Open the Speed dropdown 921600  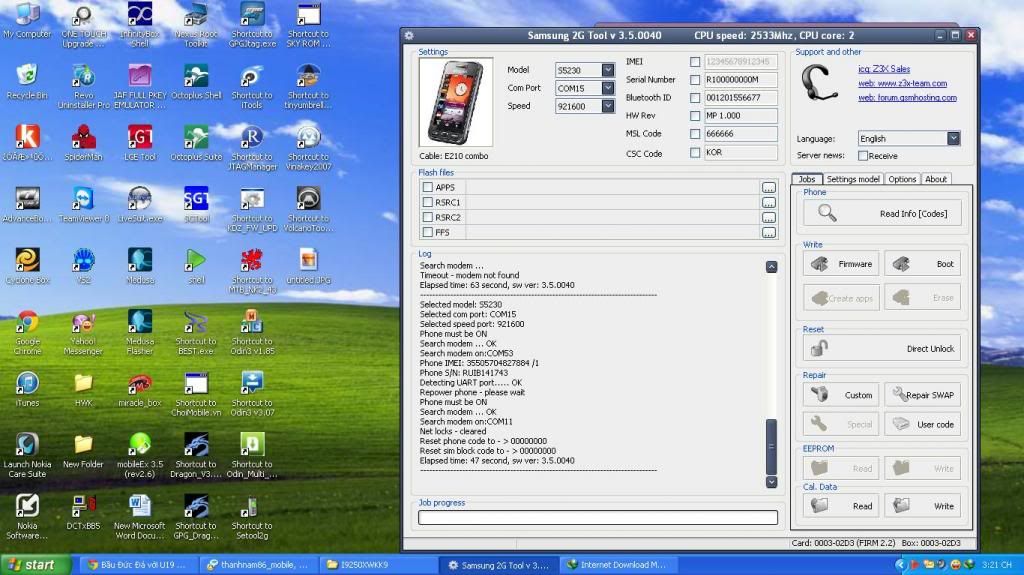click(608, 106)
